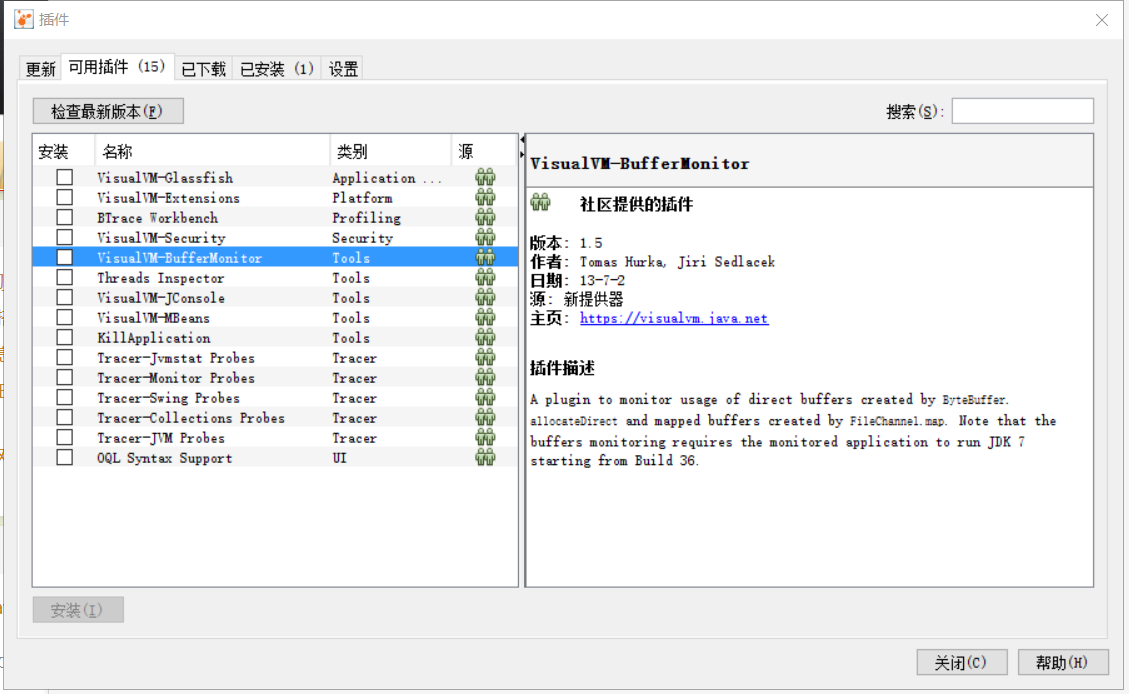Sort by the 名称 column header
Viewport: 1129px width, 694px height.
click(x=212, y=151)
